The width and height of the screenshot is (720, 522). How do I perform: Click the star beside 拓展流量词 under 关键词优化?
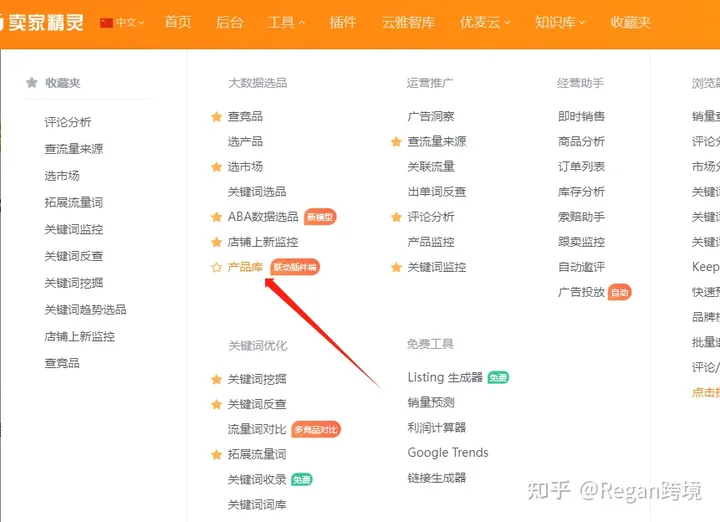point(216,455)
